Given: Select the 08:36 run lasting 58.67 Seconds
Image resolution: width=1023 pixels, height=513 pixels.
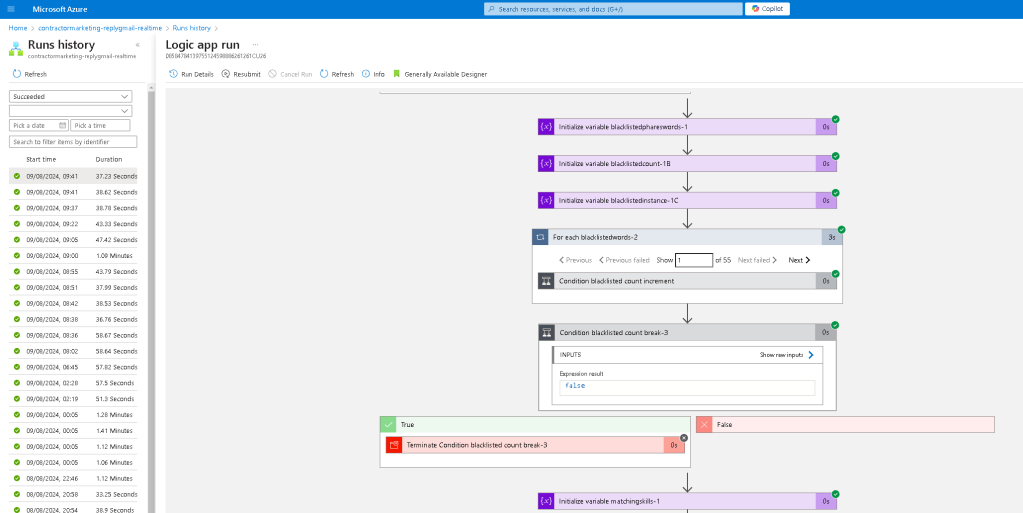Looking at the screenshot, I should click(73, 335).
